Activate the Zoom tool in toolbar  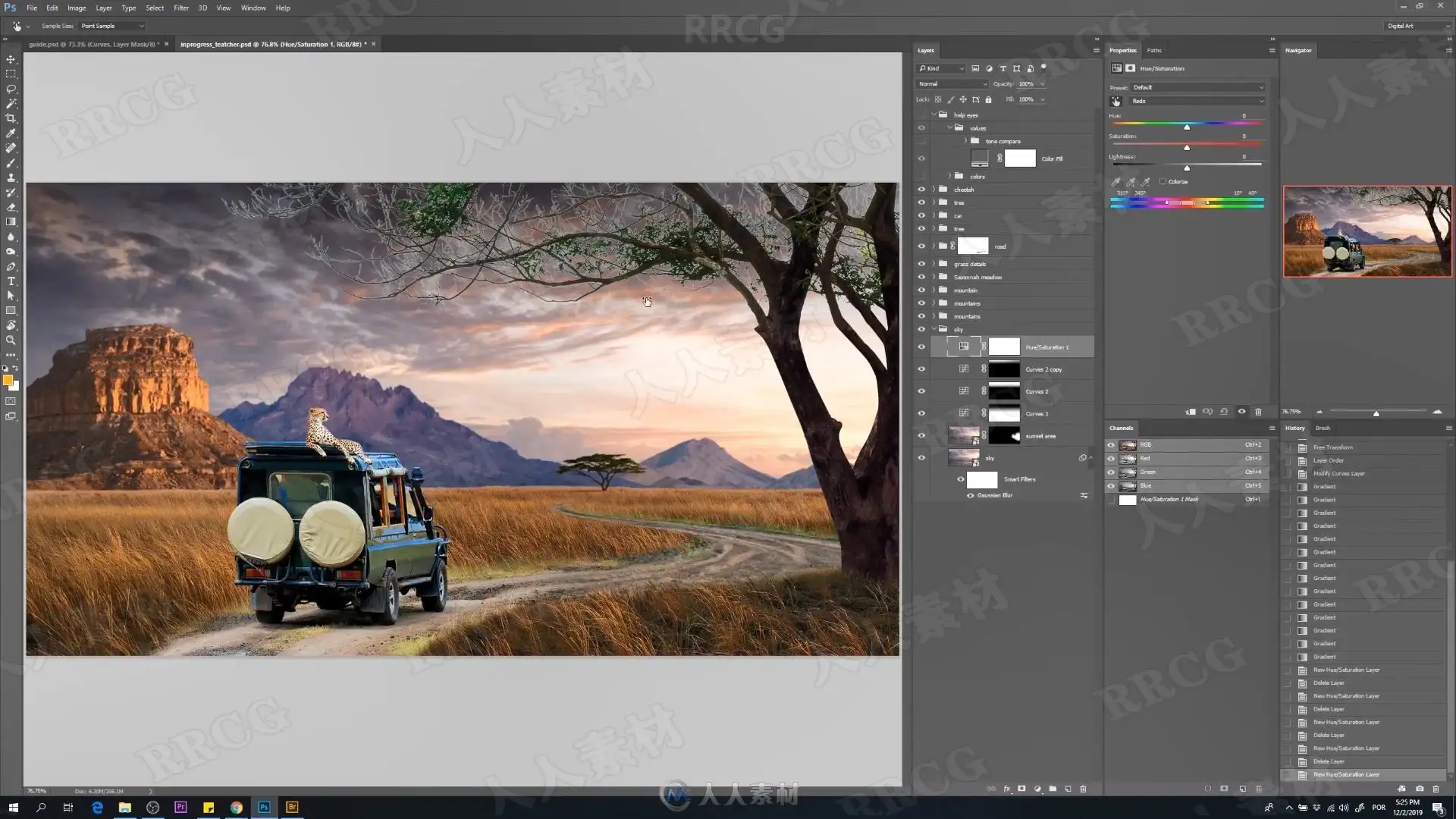[x=11, y=340]
